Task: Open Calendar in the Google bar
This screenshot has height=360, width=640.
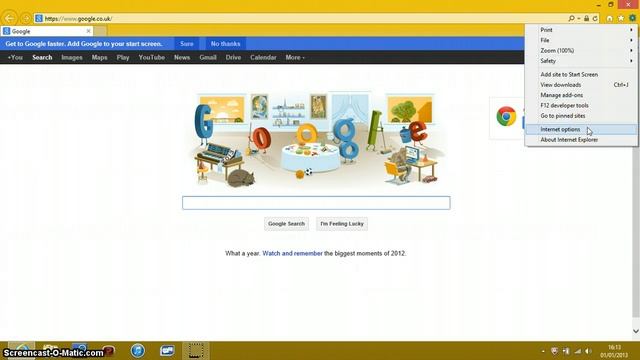Action: point(263,58)
